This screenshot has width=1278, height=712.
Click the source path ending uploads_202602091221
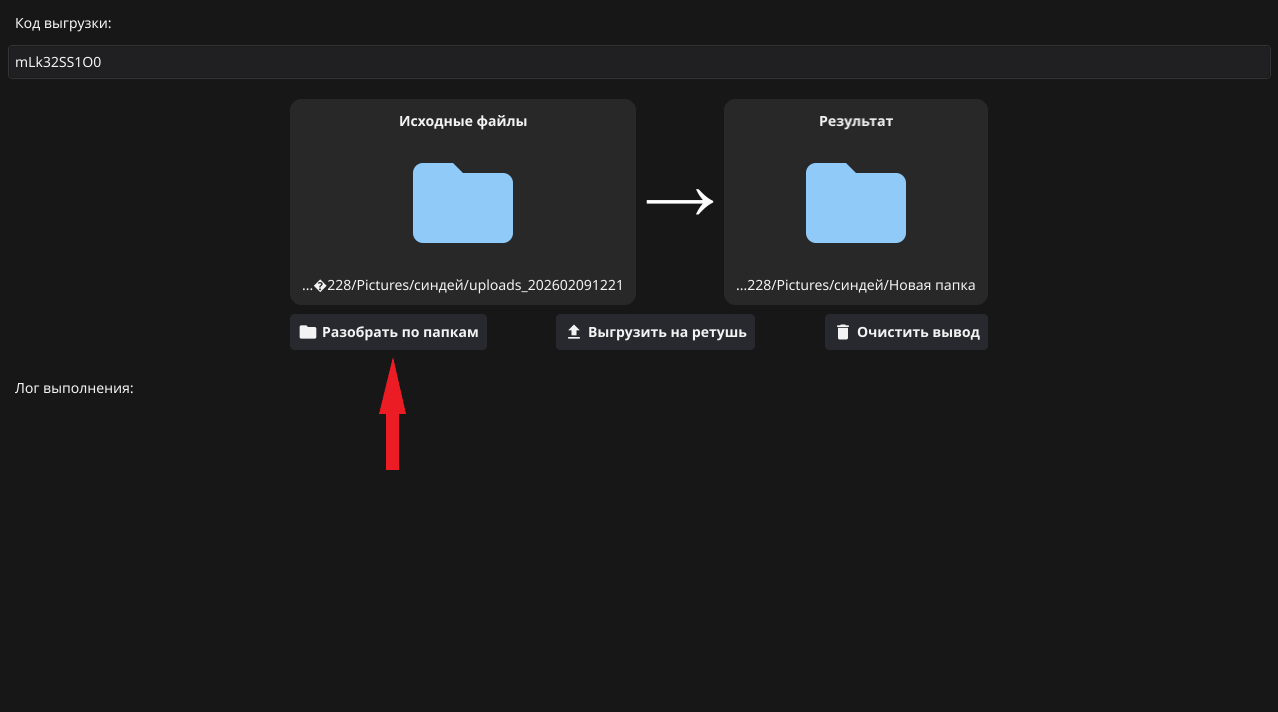click(x=462, y=285)
